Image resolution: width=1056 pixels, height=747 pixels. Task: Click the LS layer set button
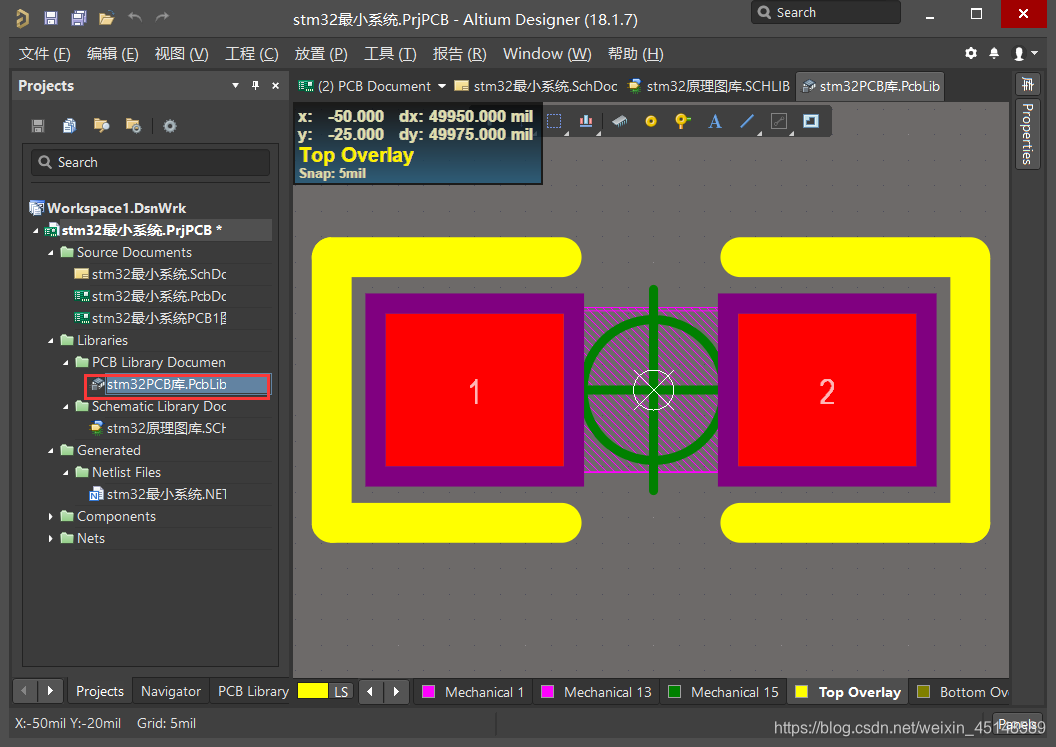(x=342, y=691)
